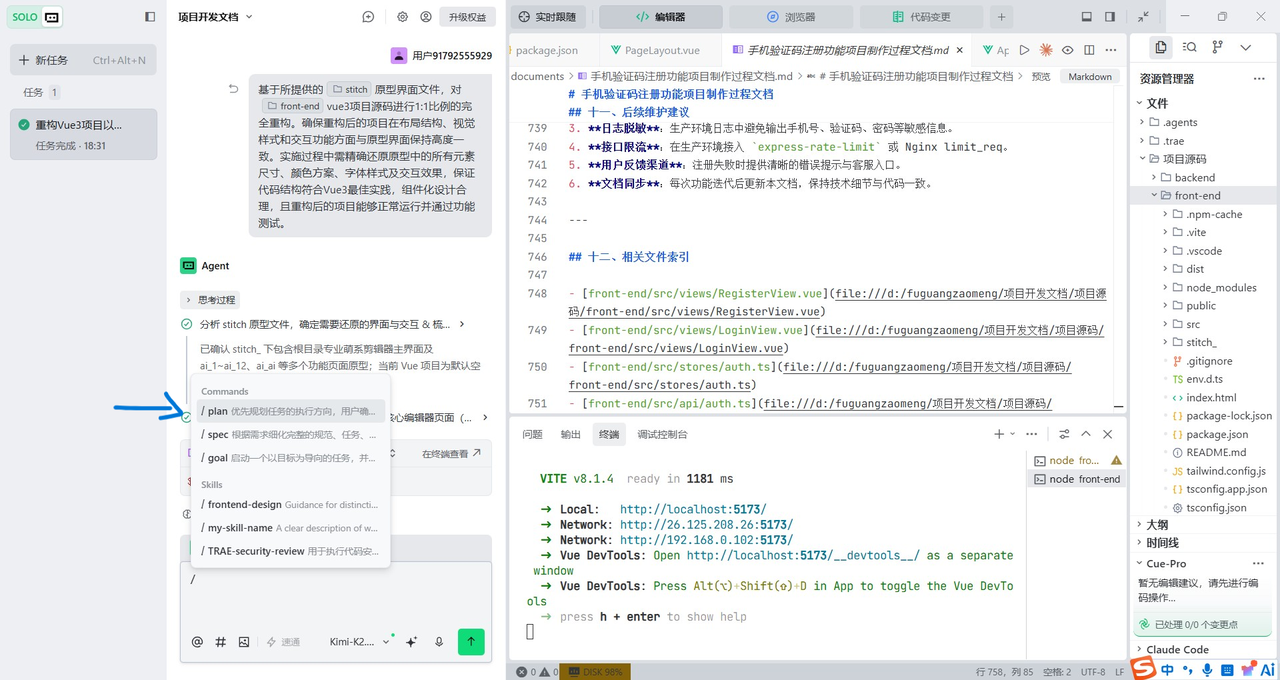Open user account profile icon
Viewport: 1280px width, 680px height.
426,17
